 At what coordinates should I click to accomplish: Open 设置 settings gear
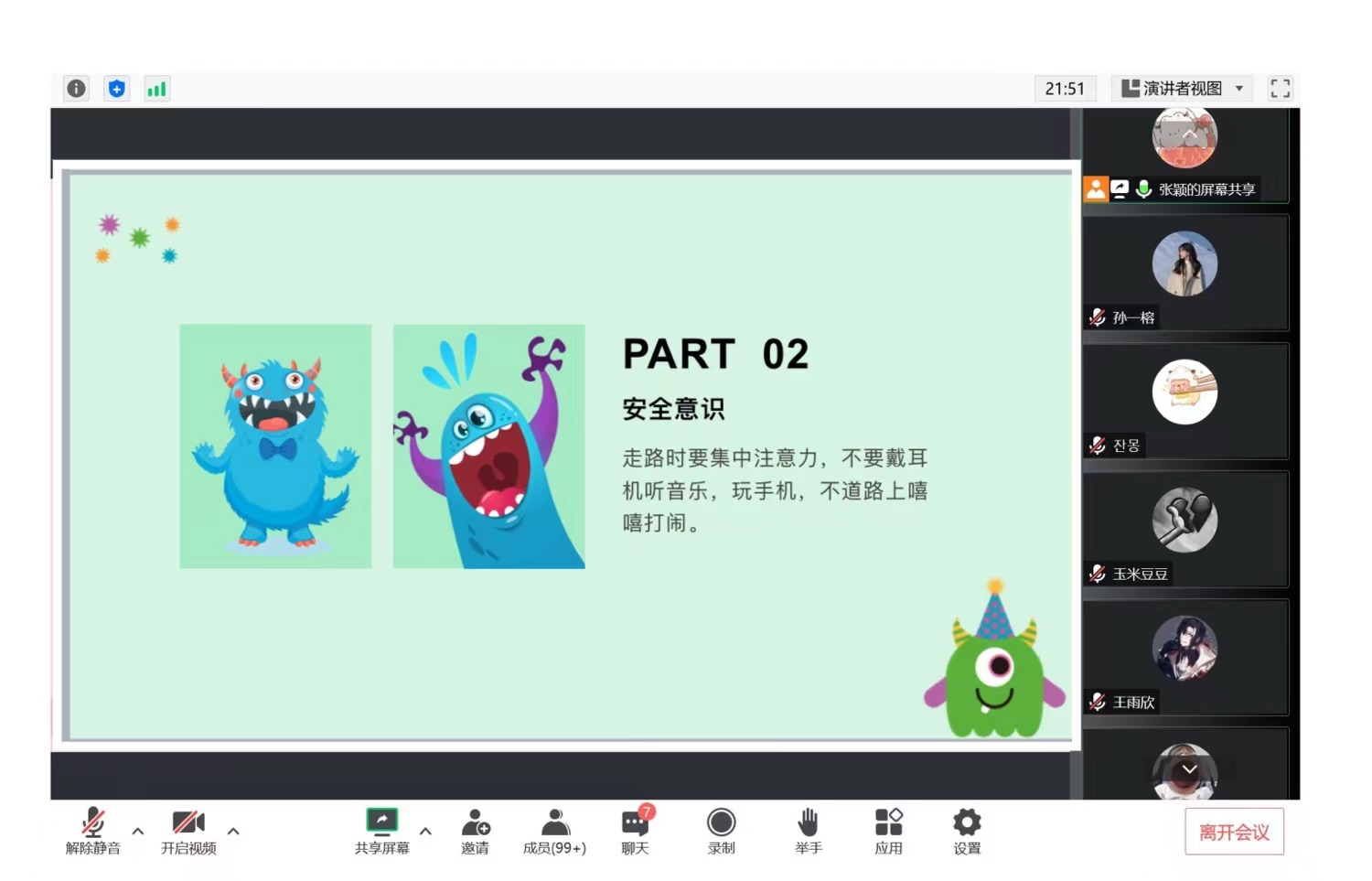(x=967, y=831)
